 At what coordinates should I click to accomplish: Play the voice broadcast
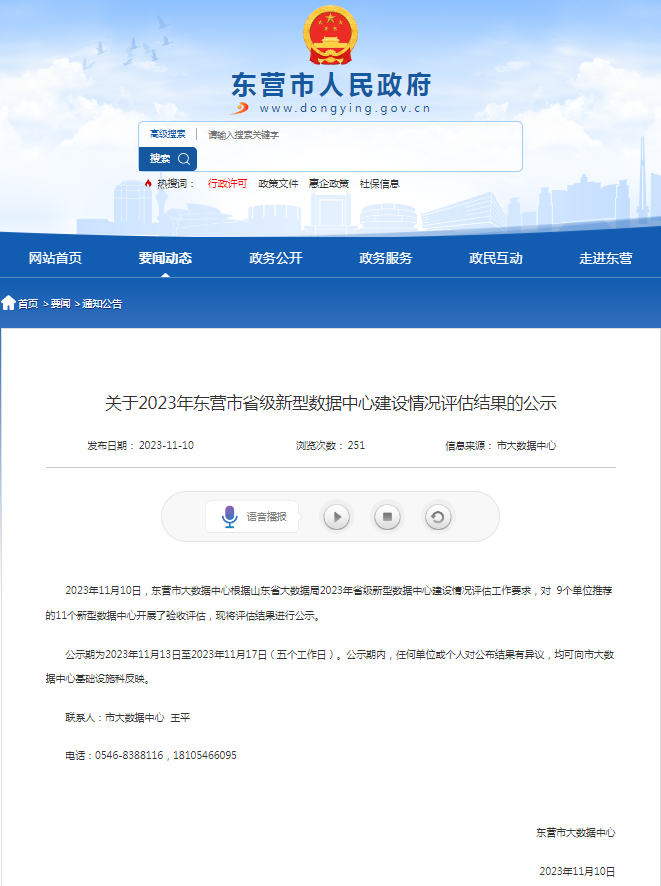[337, 516]
